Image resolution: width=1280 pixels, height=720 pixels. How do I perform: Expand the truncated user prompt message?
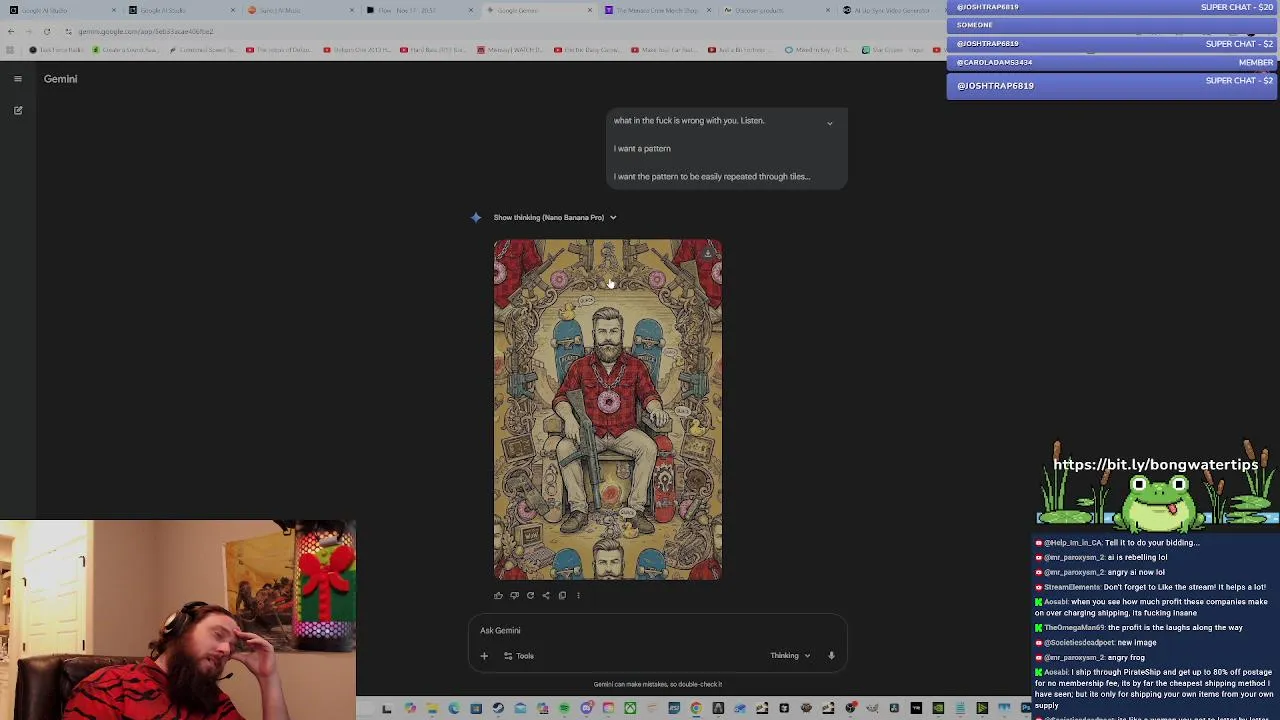[829, 123]
